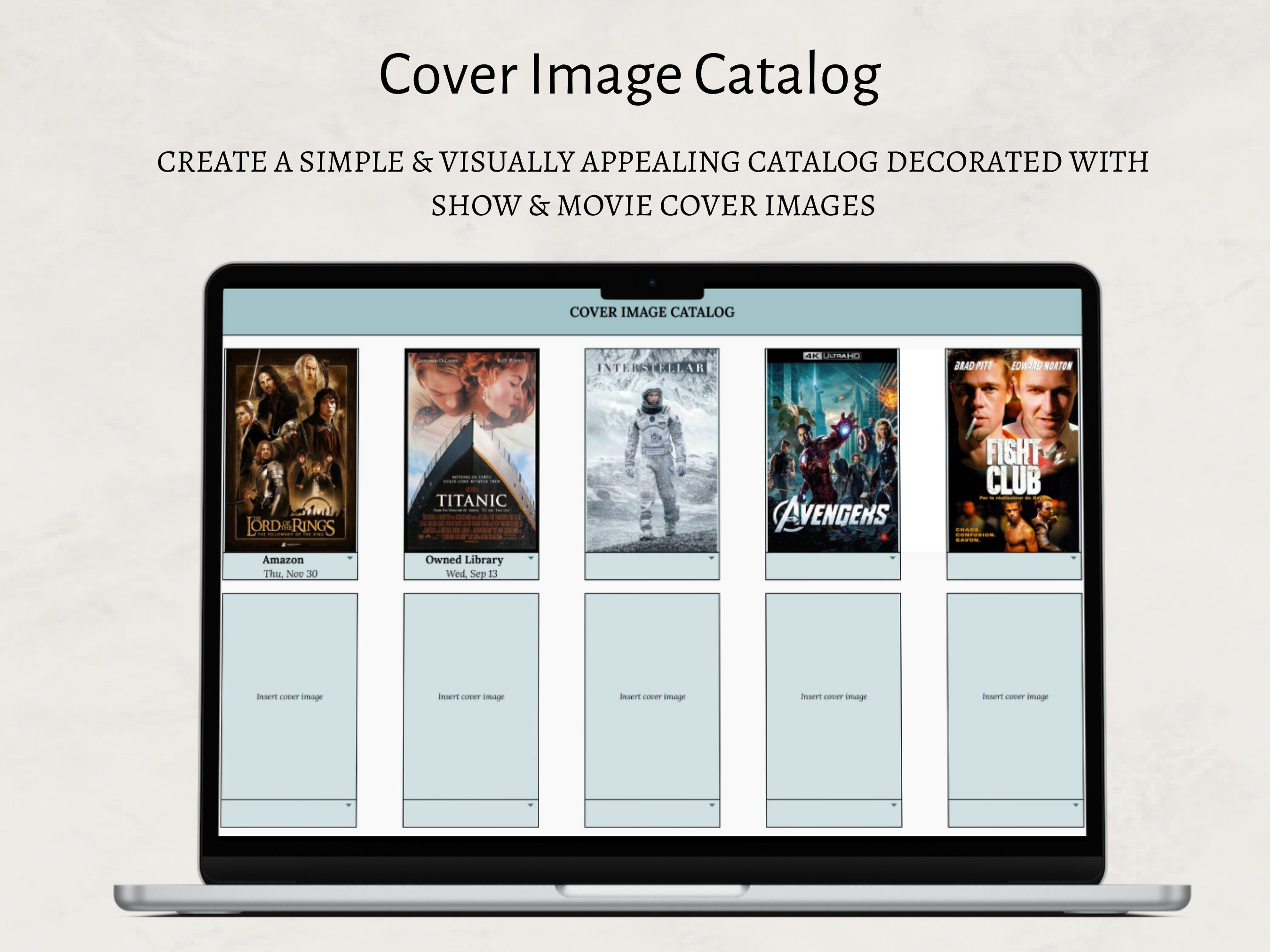Click Insert cover image in the first empty cell
The width and height of the screenshot is (1270, 952).
pos(291,696)
